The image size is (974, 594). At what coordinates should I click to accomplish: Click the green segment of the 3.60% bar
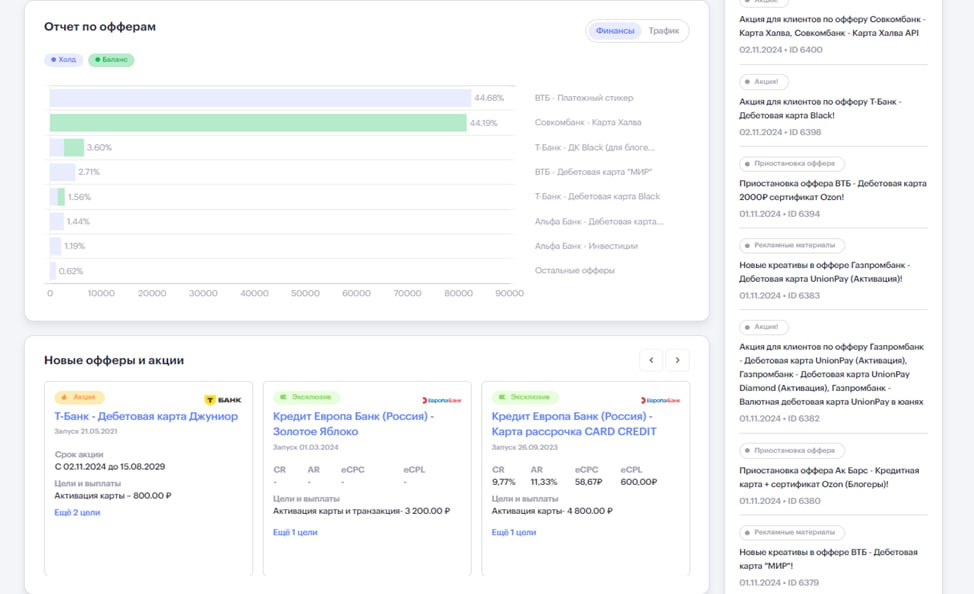(74, 147)
